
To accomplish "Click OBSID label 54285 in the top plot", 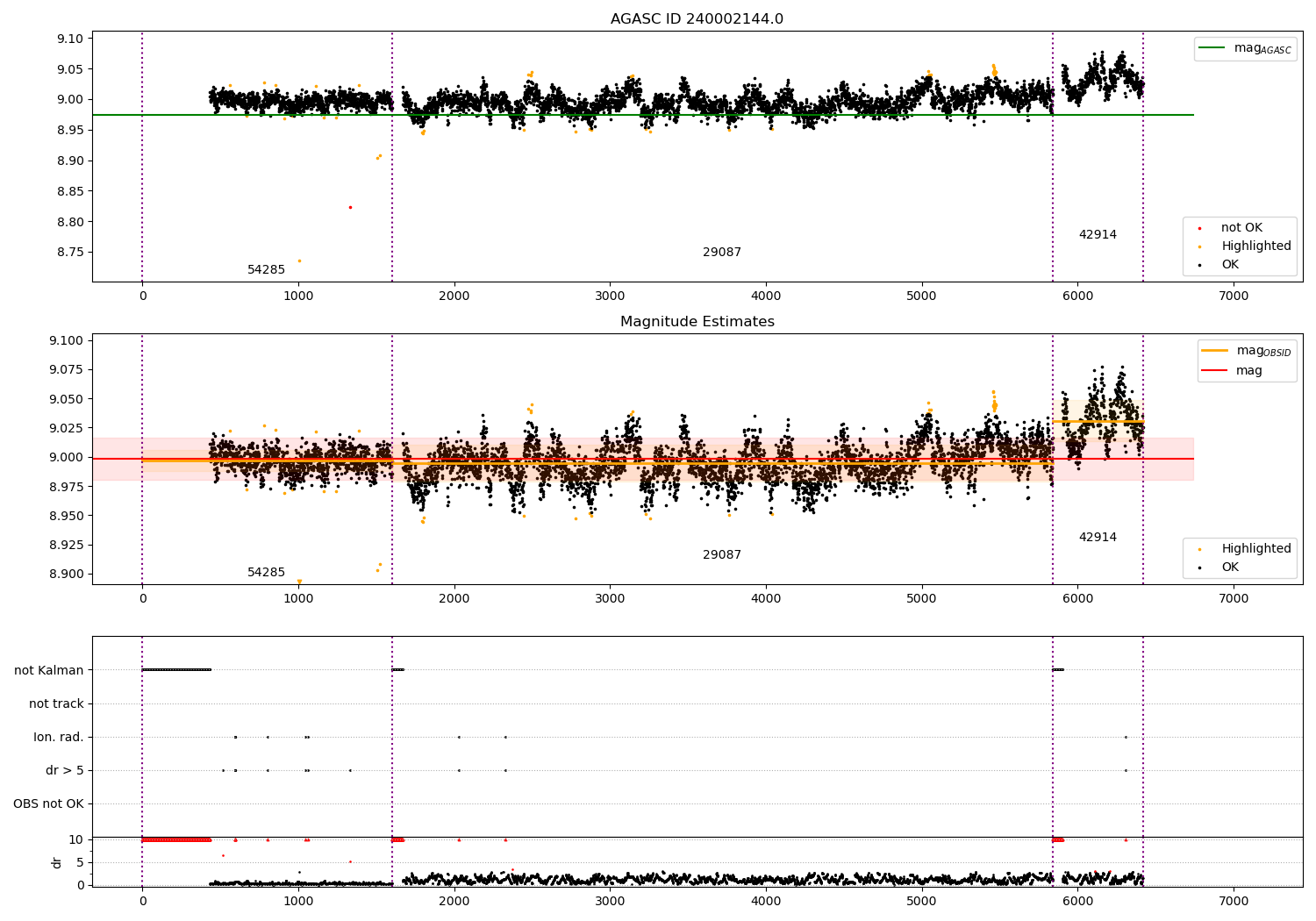I will coord(266,270).
